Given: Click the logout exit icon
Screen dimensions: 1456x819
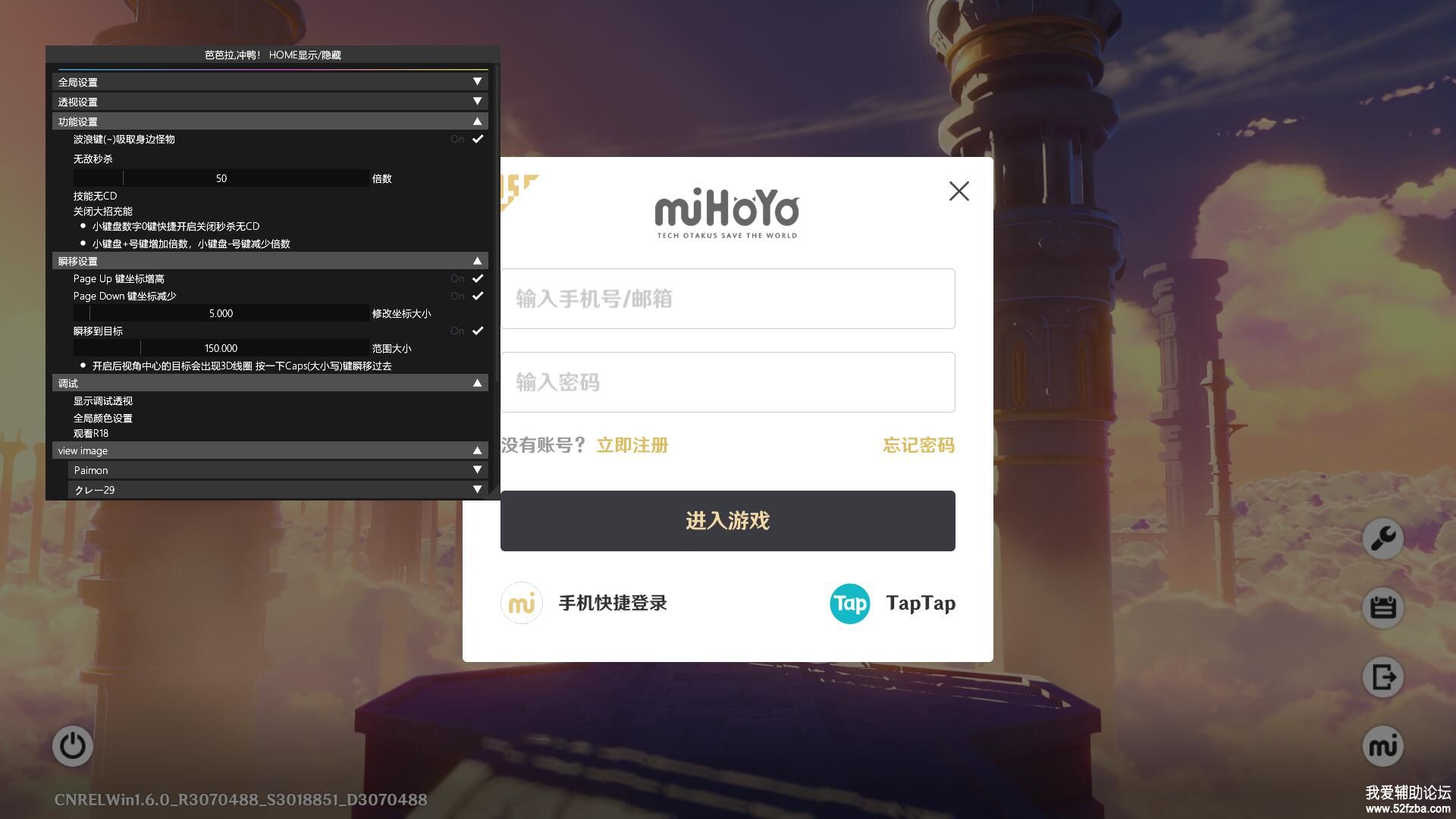Looking at the screenshot, I should 1383,677.
